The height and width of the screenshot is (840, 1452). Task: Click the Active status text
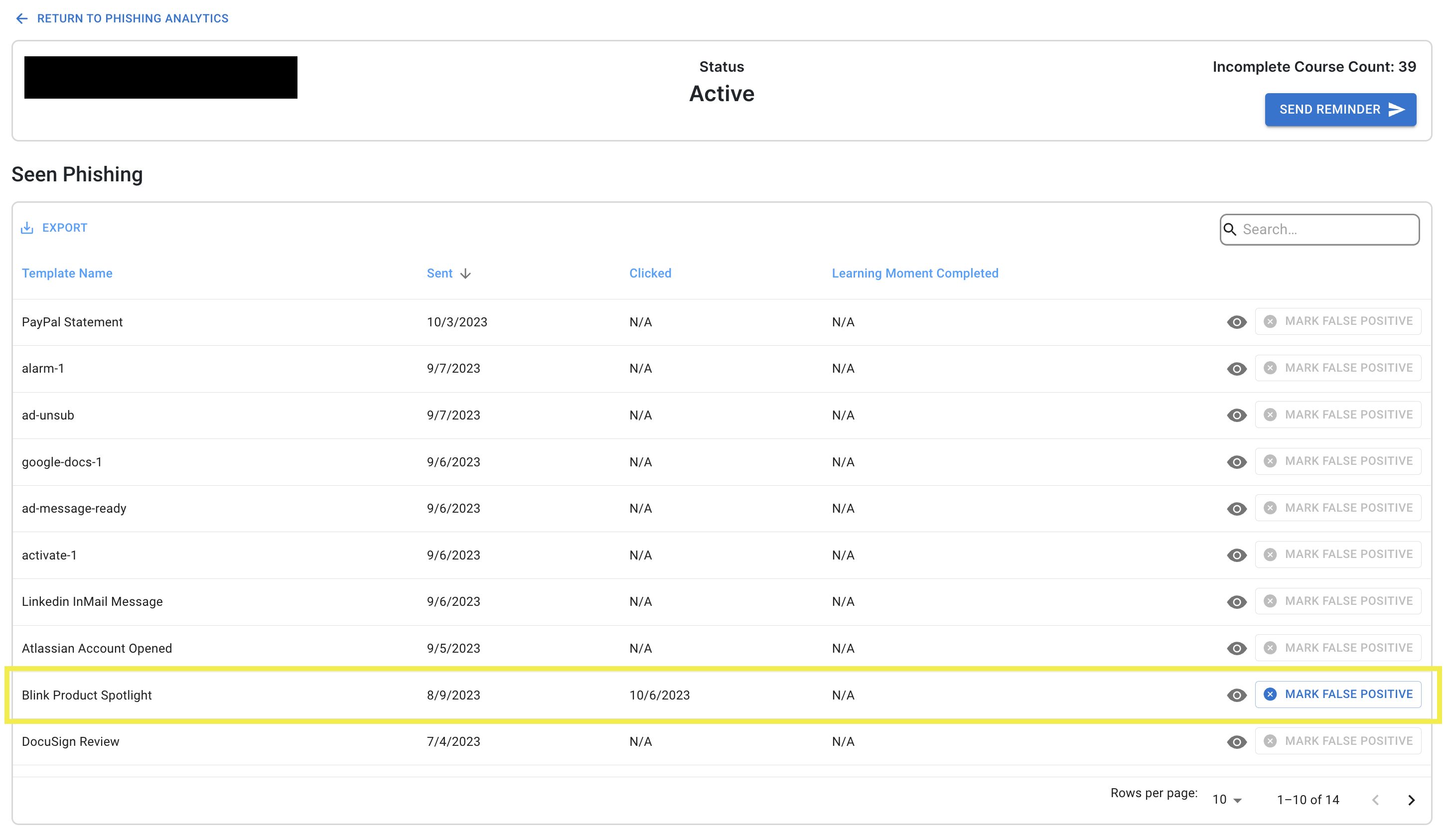click(x=722, y=94)
